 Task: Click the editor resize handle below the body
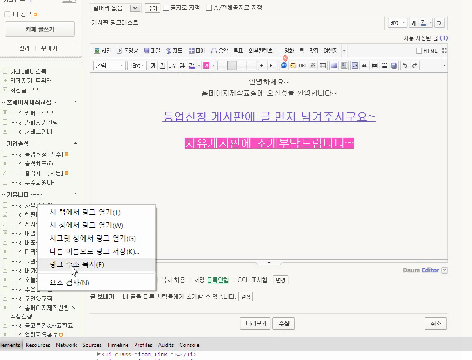269,263
